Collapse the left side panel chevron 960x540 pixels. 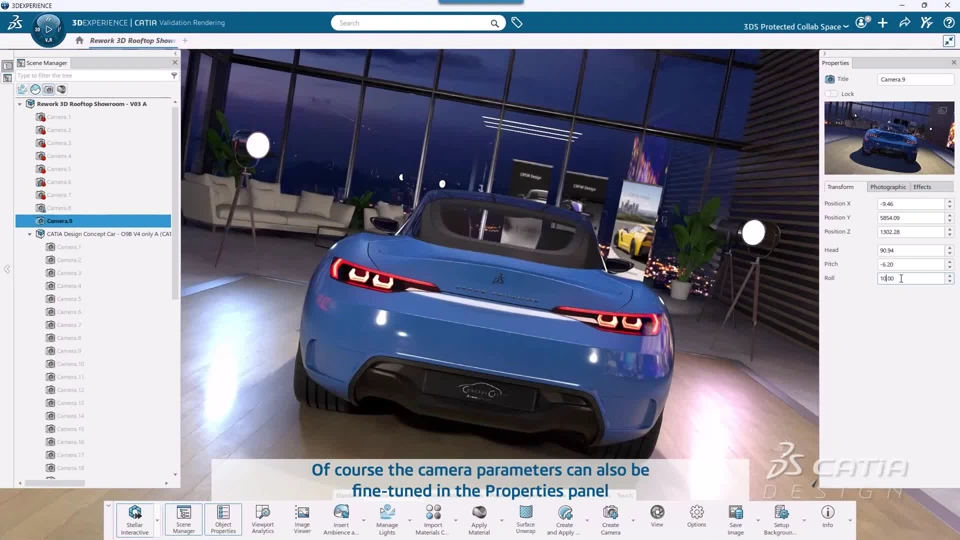coord(7,269)
